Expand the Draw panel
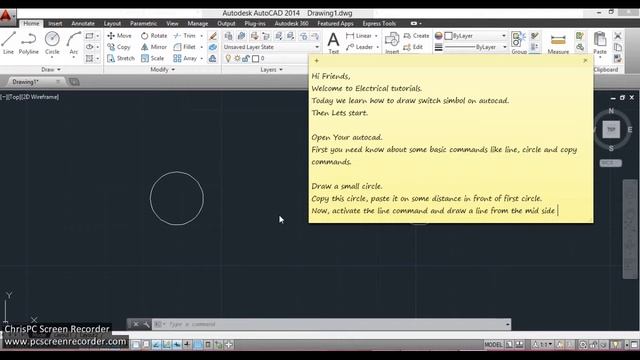Screen dimensions: 640x360 pyautogui.click(x=51, y=70)
